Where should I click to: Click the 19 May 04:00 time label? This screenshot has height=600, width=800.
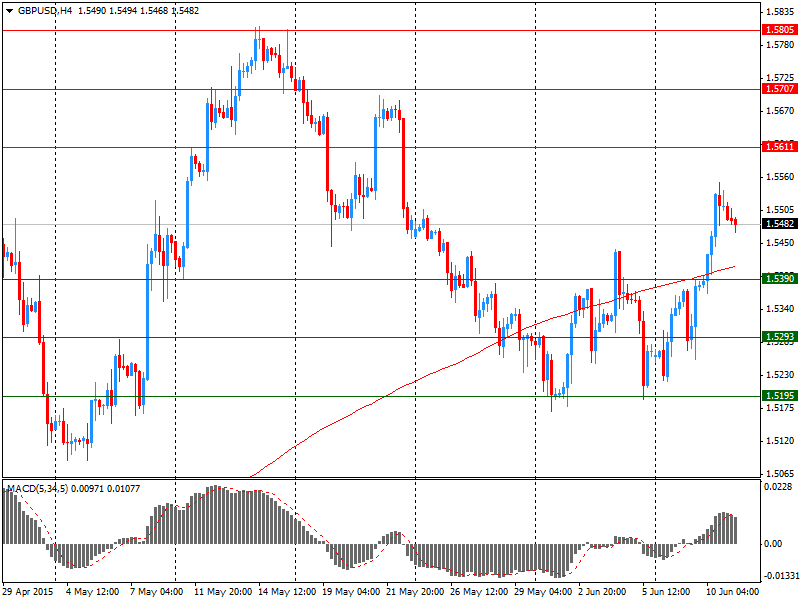tap(351, 592)
